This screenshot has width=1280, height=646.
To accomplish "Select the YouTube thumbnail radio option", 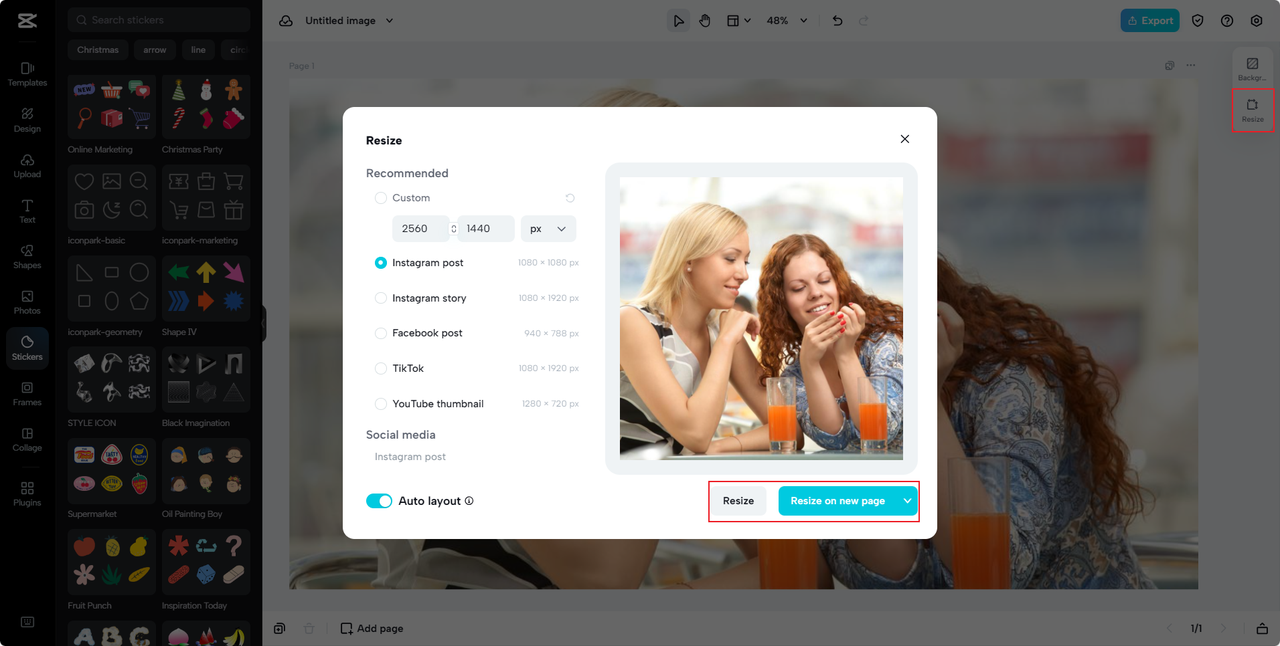I will (x=381, y=404).
